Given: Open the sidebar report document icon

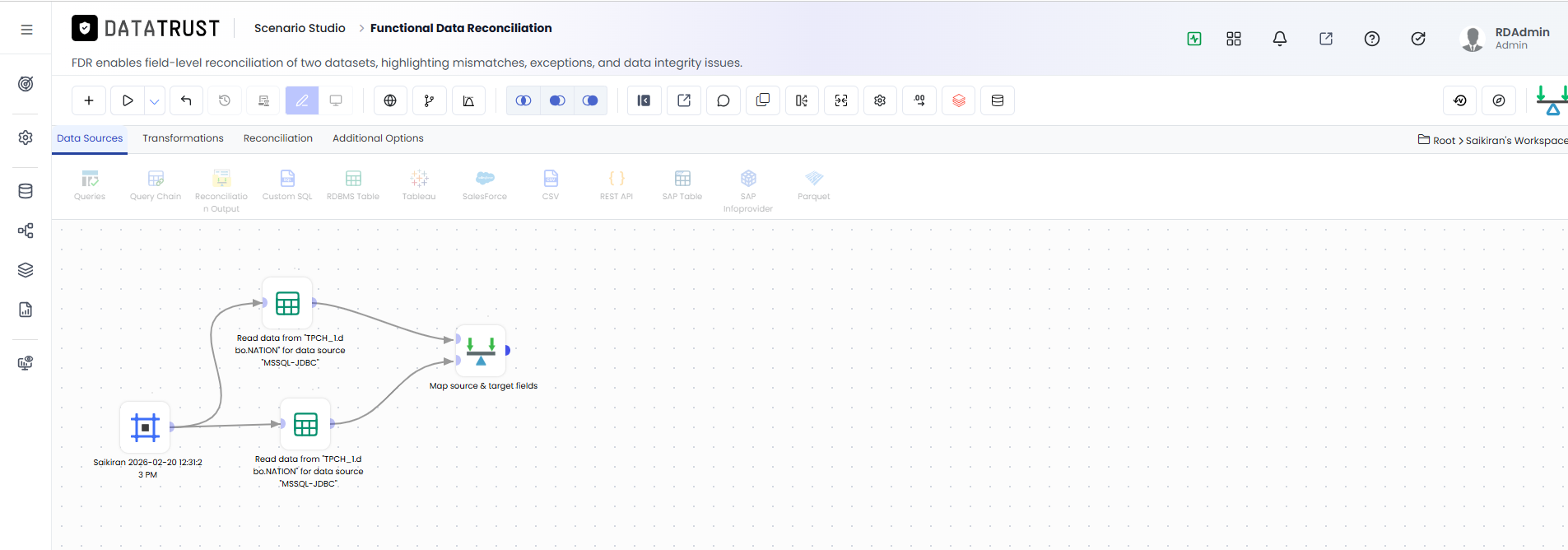Looking at the screenshot, I should 26,310.
